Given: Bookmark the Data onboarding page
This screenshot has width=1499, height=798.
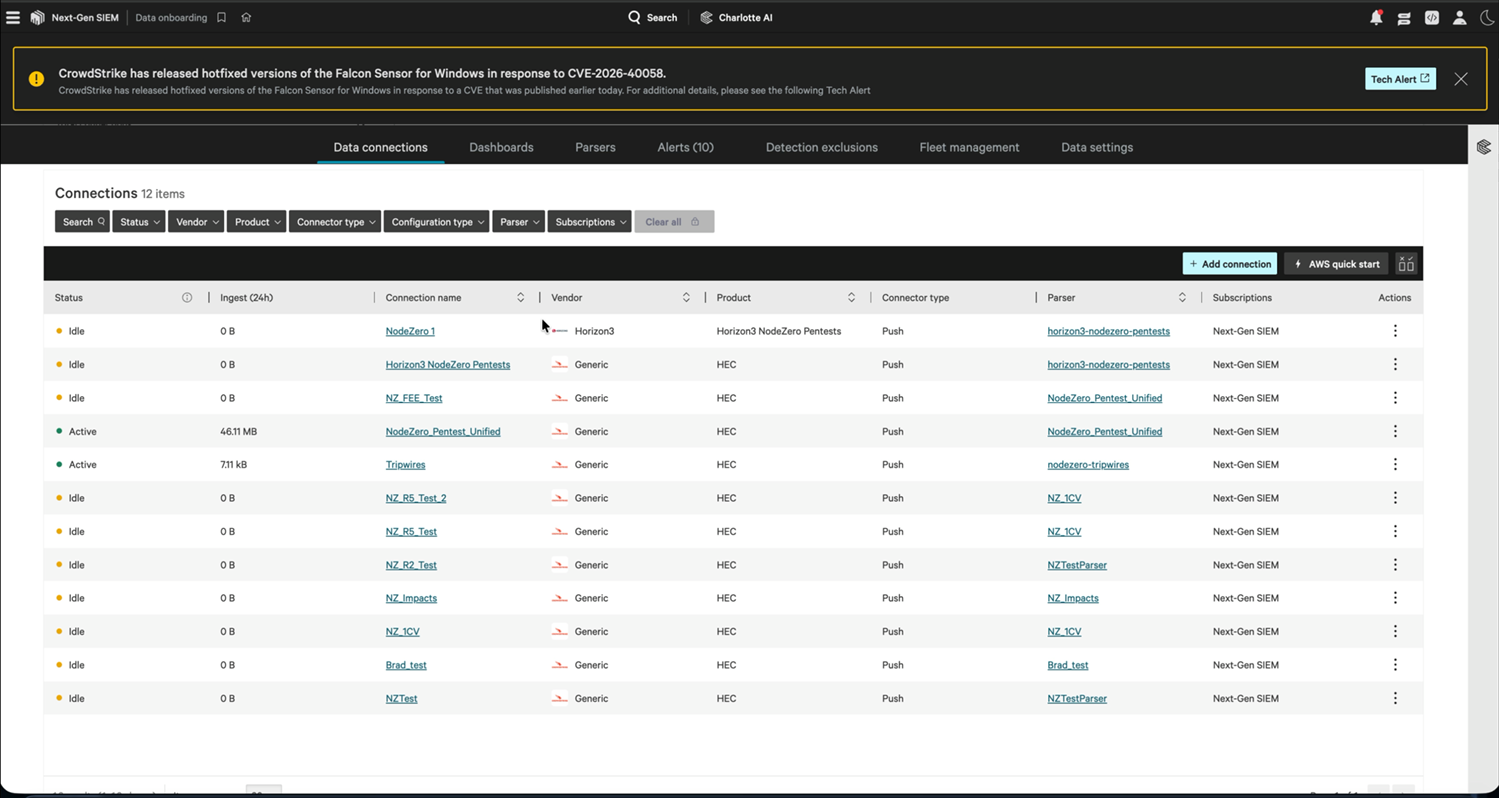Looking at the screenshot, I should [221, 17].
